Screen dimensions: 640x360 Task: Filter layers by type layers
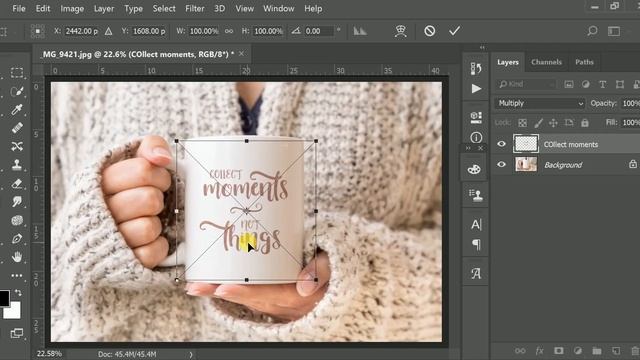[x=602, y=84]
